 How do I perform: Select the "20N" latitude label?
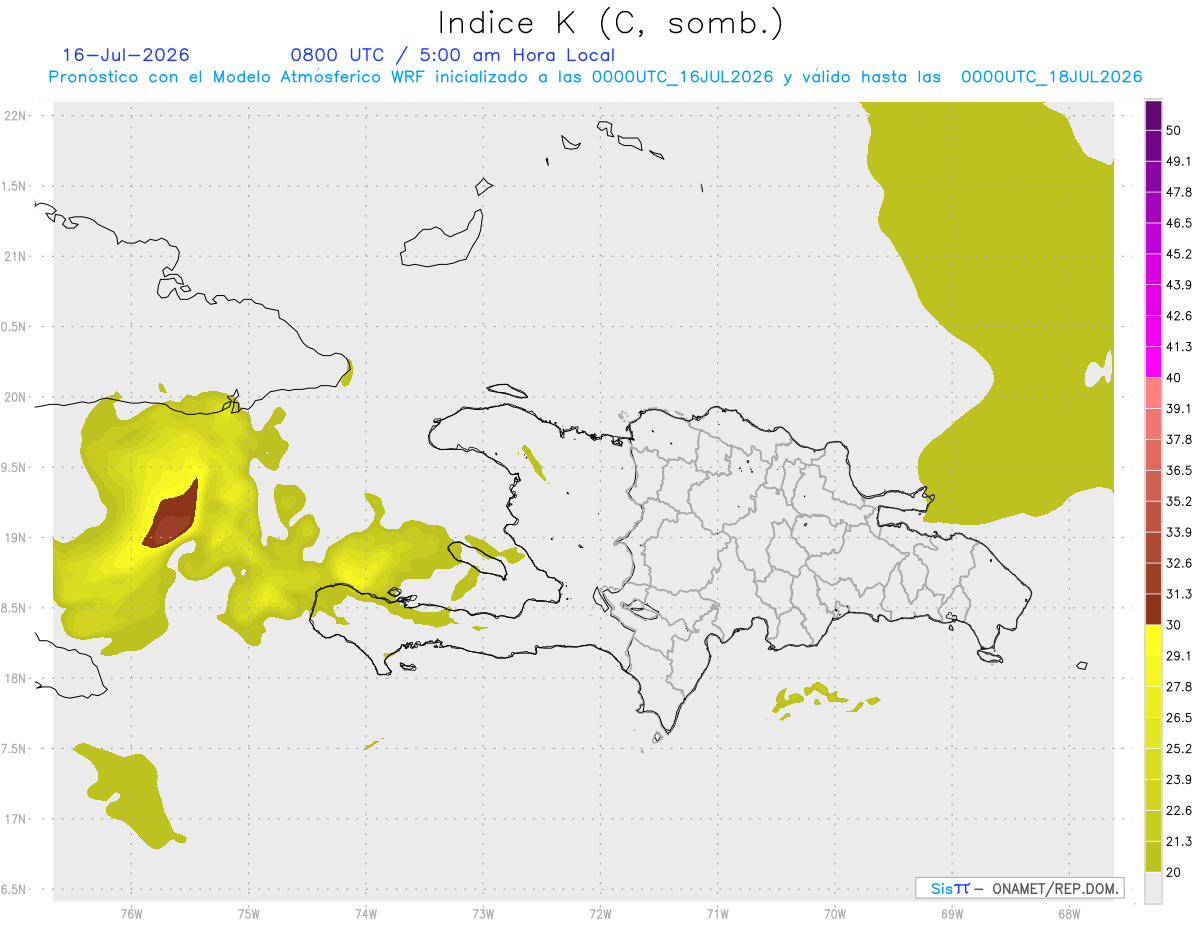(x=17, y=397)
